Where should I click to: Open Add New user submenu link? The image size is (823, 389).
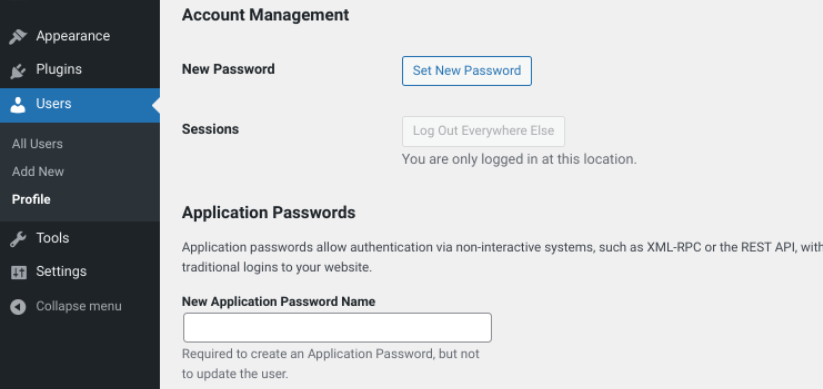tap(38, 172)
